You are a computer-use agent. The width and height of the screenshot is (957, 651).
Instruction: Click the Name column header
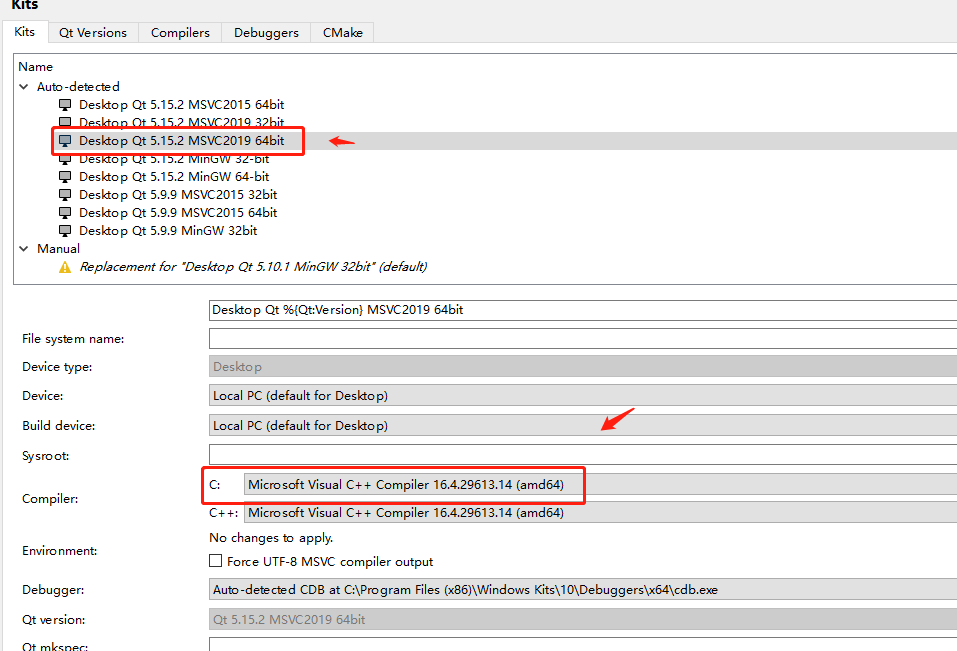(35, 67)
